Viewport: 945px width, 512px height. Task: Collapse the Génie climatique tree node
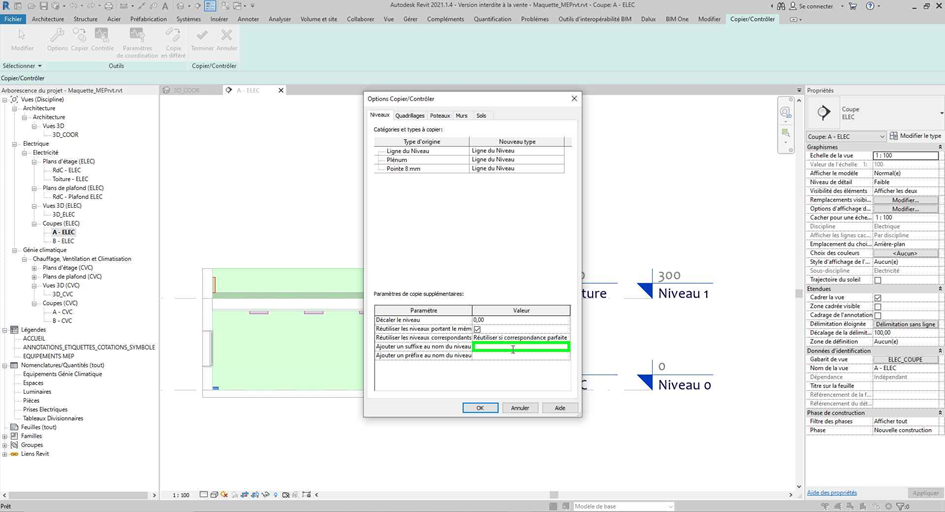14,250
